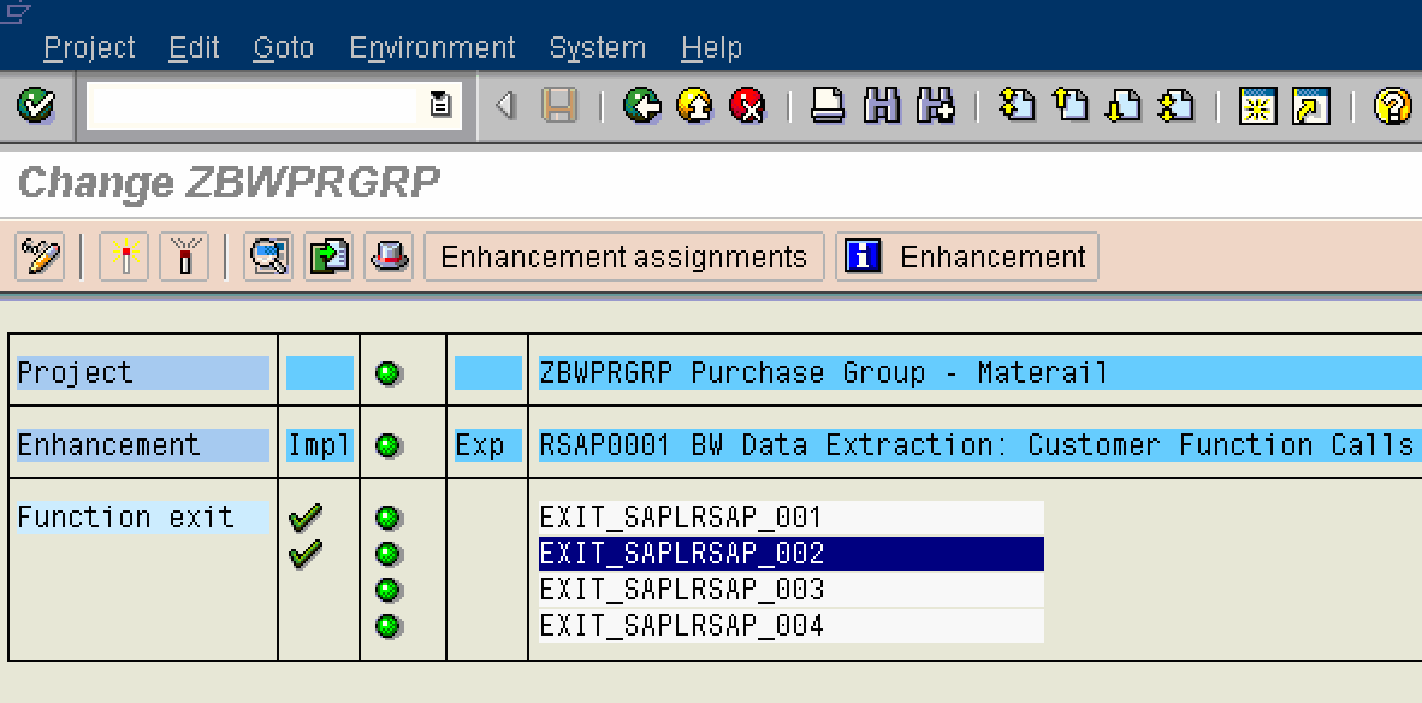Open the yellow Help question mark icon

(1392, 106)
